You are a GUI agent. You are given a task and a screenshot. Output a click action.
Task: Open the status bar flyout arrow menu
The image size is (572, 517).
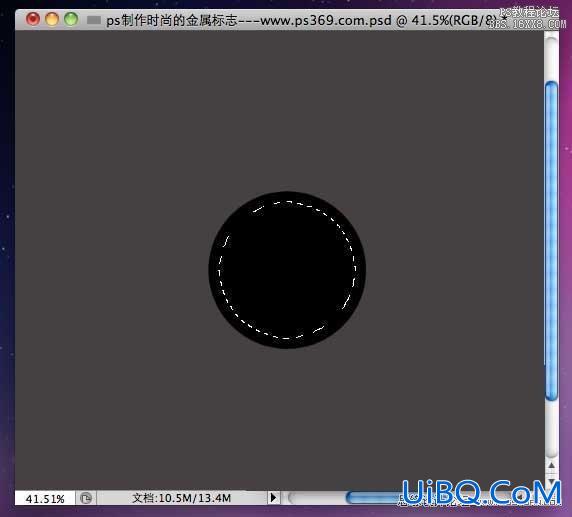pos(273,497)
